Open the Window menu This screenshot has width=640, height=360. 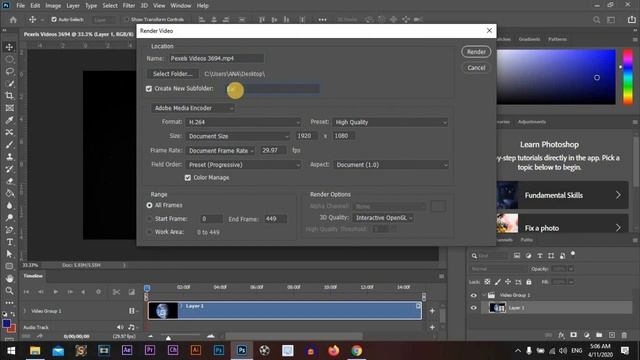pyautogui.click(x=180, y=6)
